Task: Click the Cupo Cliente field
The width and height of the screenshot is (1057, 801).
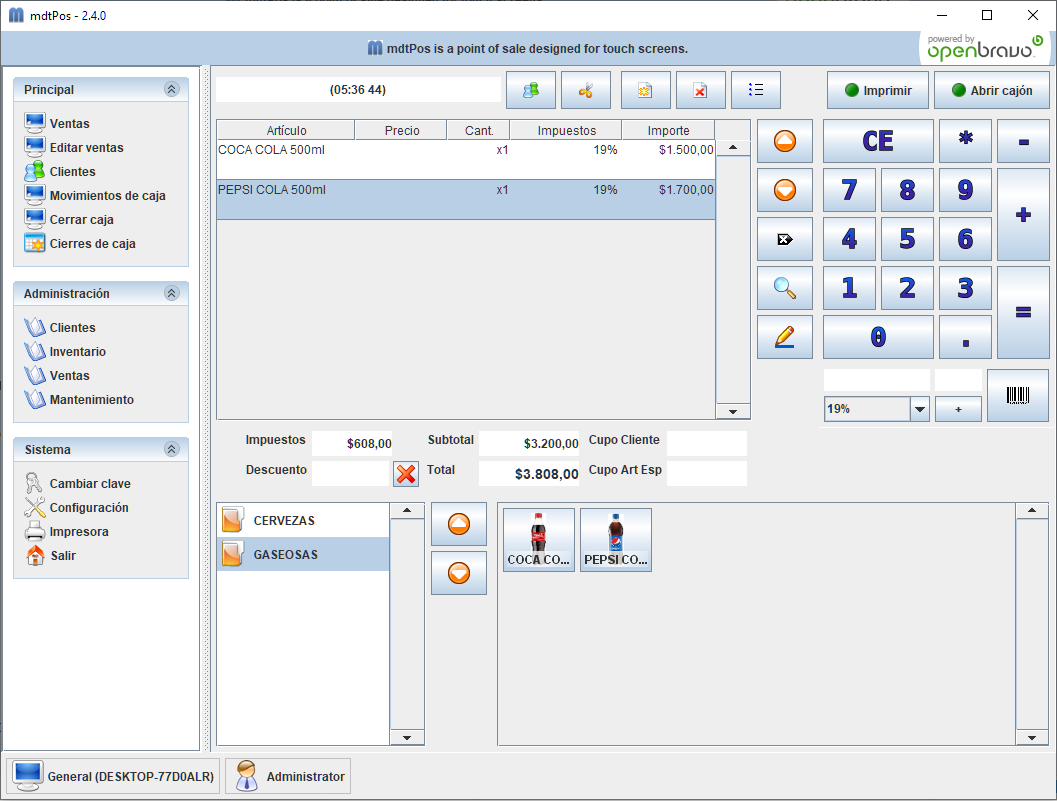Action: (706, 444)
